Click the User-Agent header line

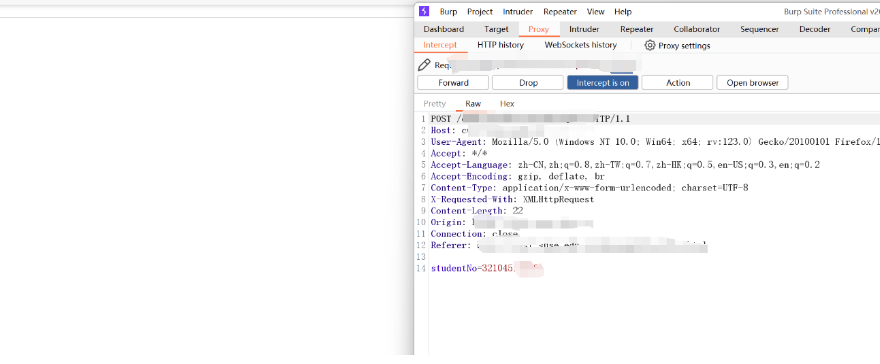pyautogui.click(x=655, y=142)
